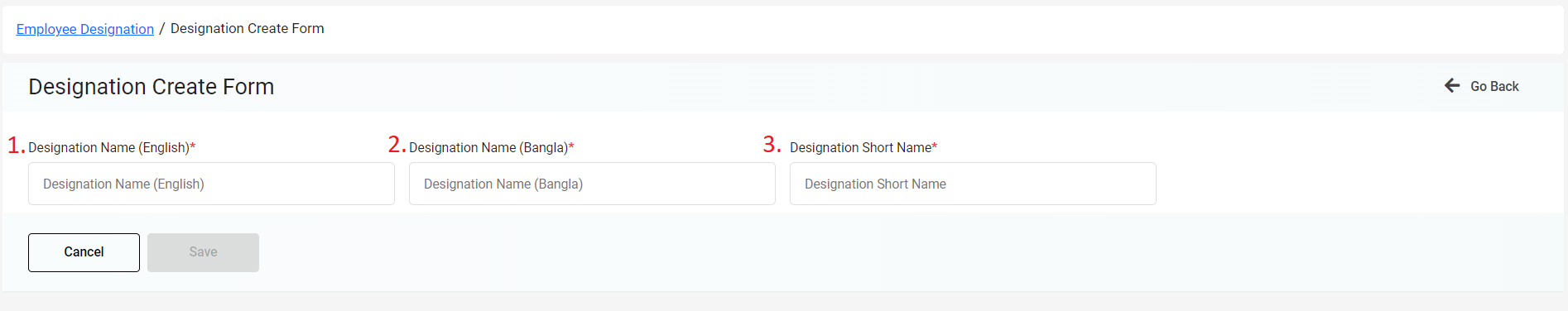Click the Go Back left arrow icon
This screenshot has height=311, width=1568.
1452,85
